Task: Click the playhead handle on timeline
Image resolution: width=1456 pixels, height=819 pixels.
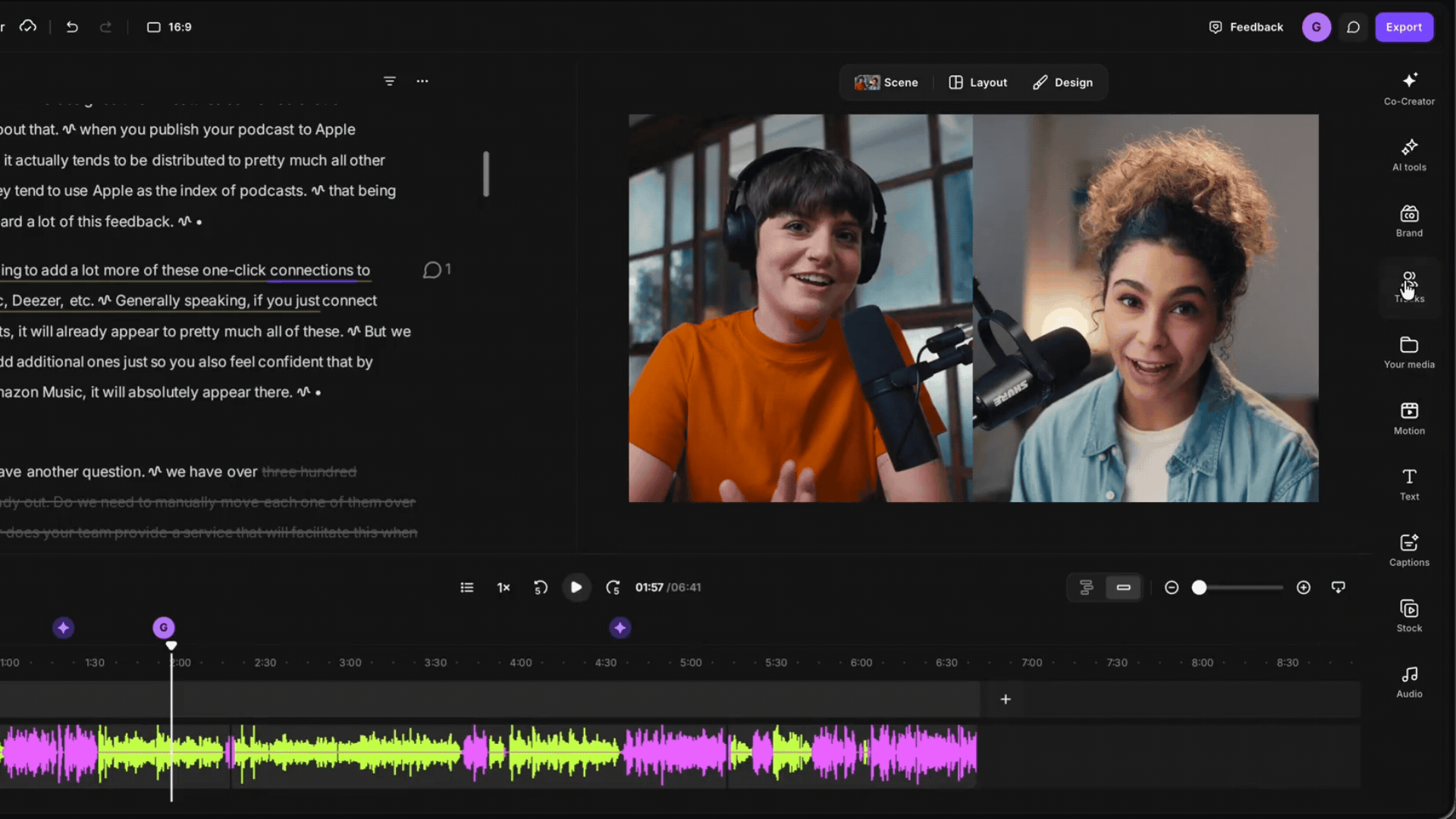Action: pyautogui.click(x=171, y=645)
